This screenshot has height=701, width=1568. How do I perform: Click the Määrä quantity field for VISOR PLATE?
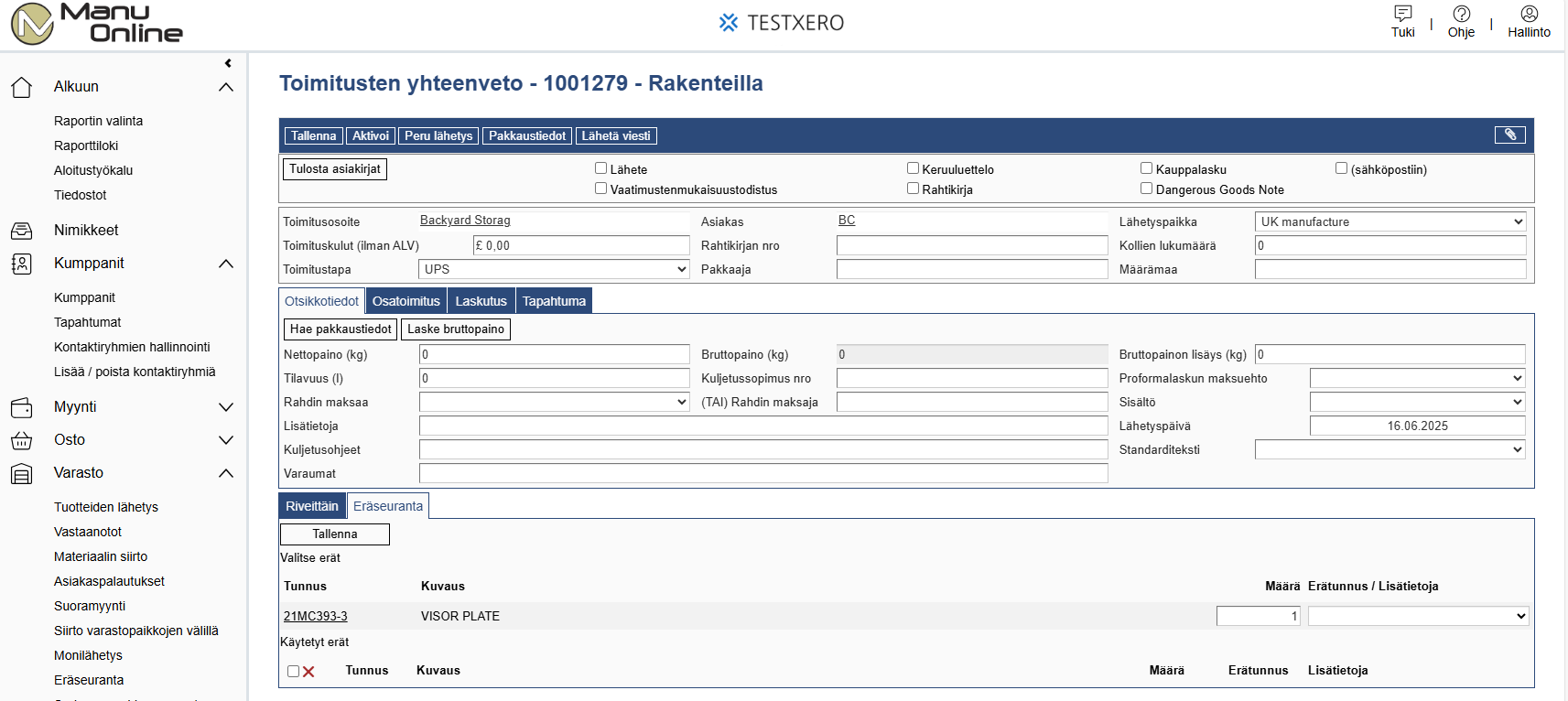pos(1259,616)
